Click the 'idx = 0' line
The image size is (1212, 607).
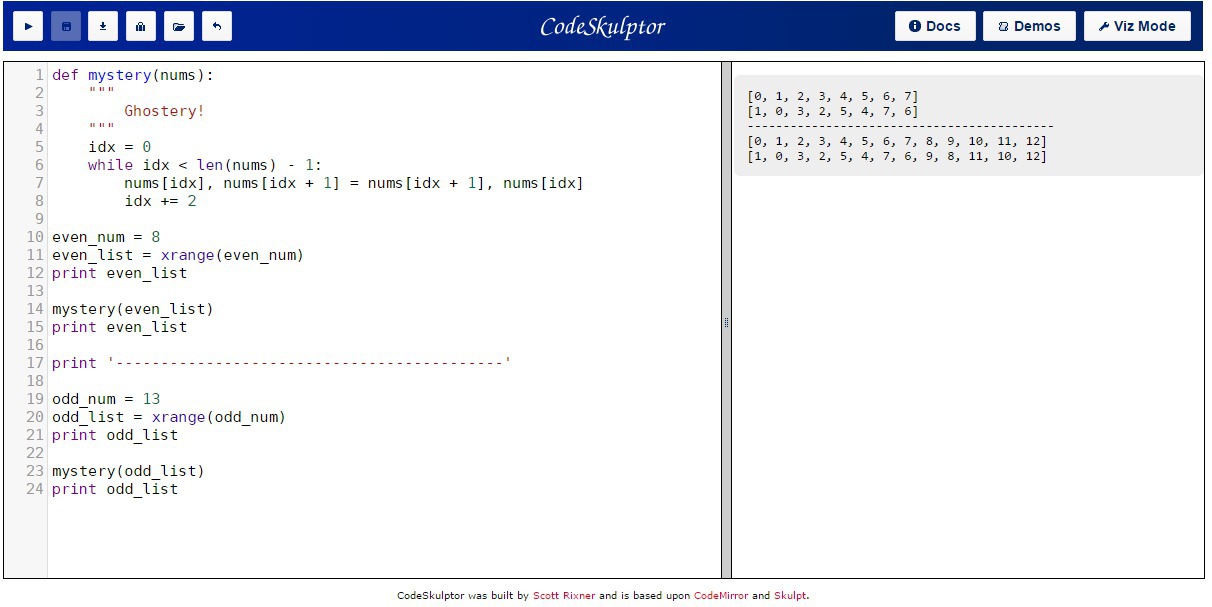pos(119,147)
